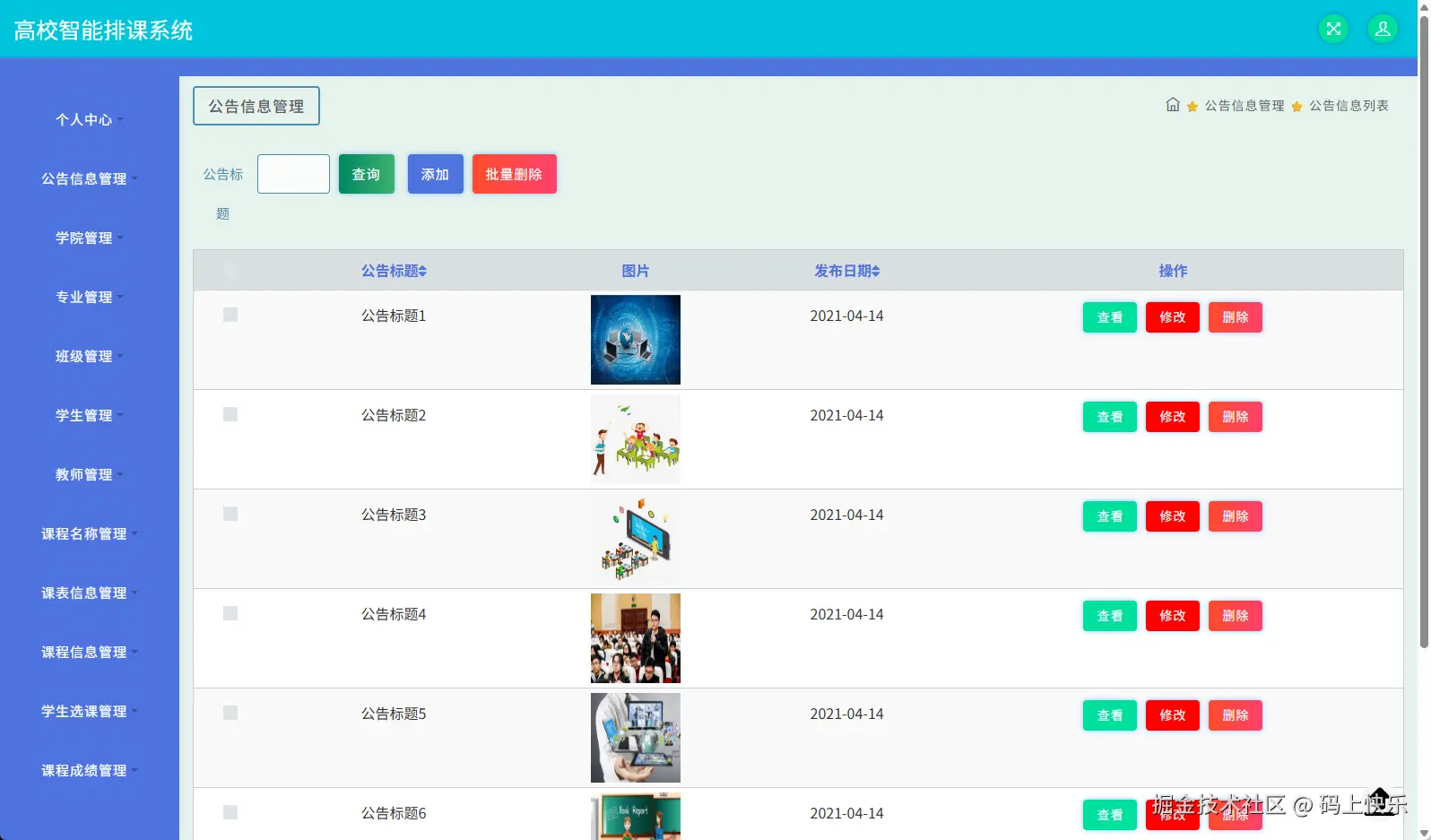
Task: Click 删除 for 公告标题2
Action: click(1235, 417)
